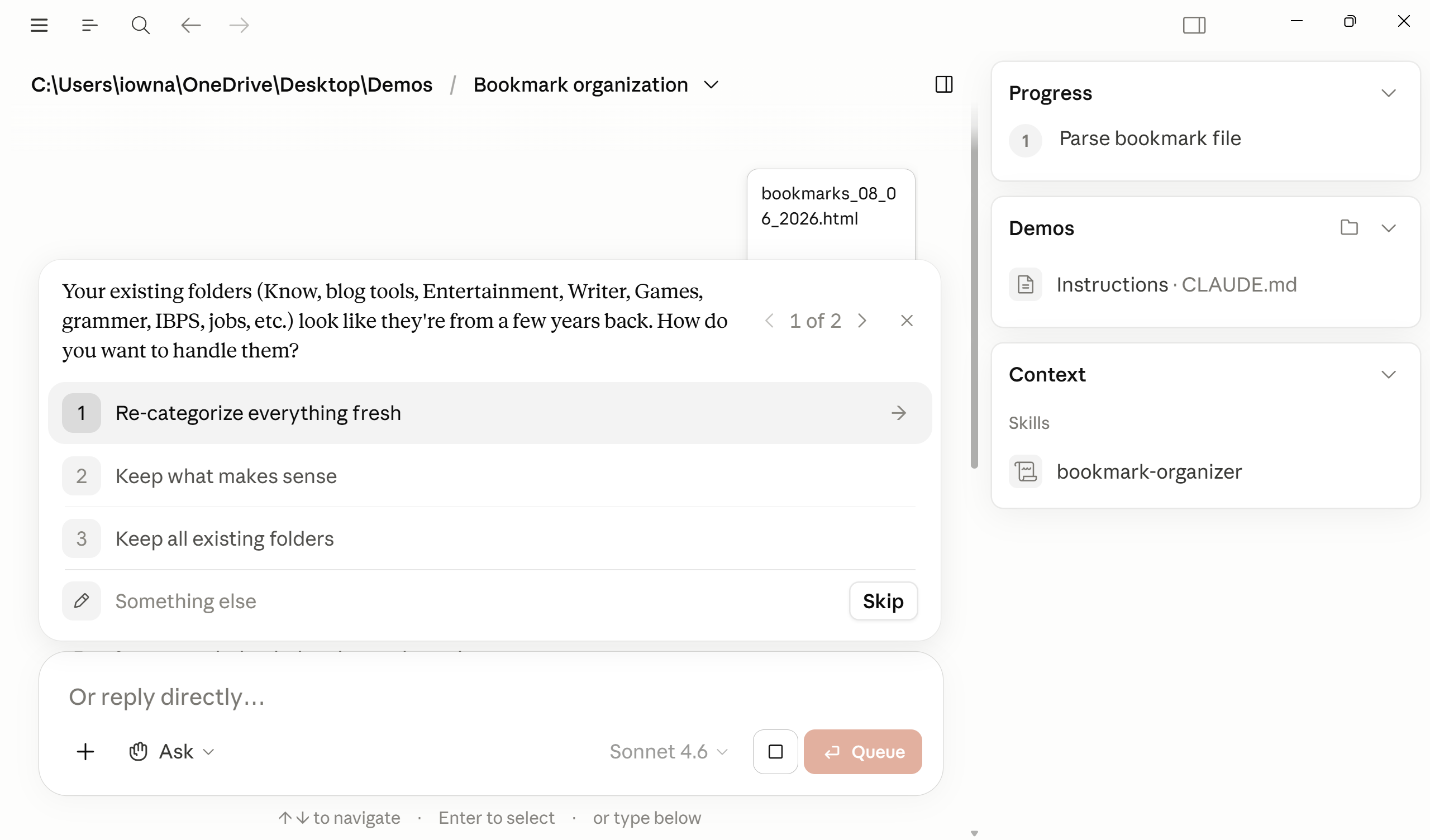Viewport: 1430px width, 840px height.
Task: Add attachment with the plus icon
Action: click(x=85, y=752)
